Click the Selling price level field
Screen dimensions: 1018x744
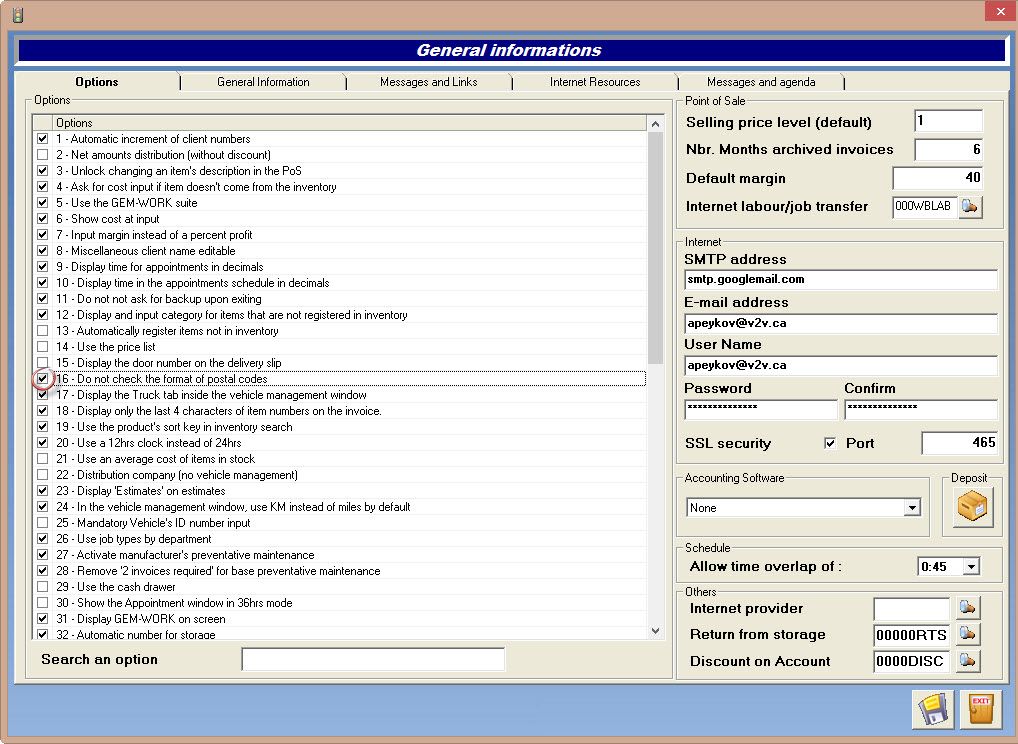click(x=949, y=121)
